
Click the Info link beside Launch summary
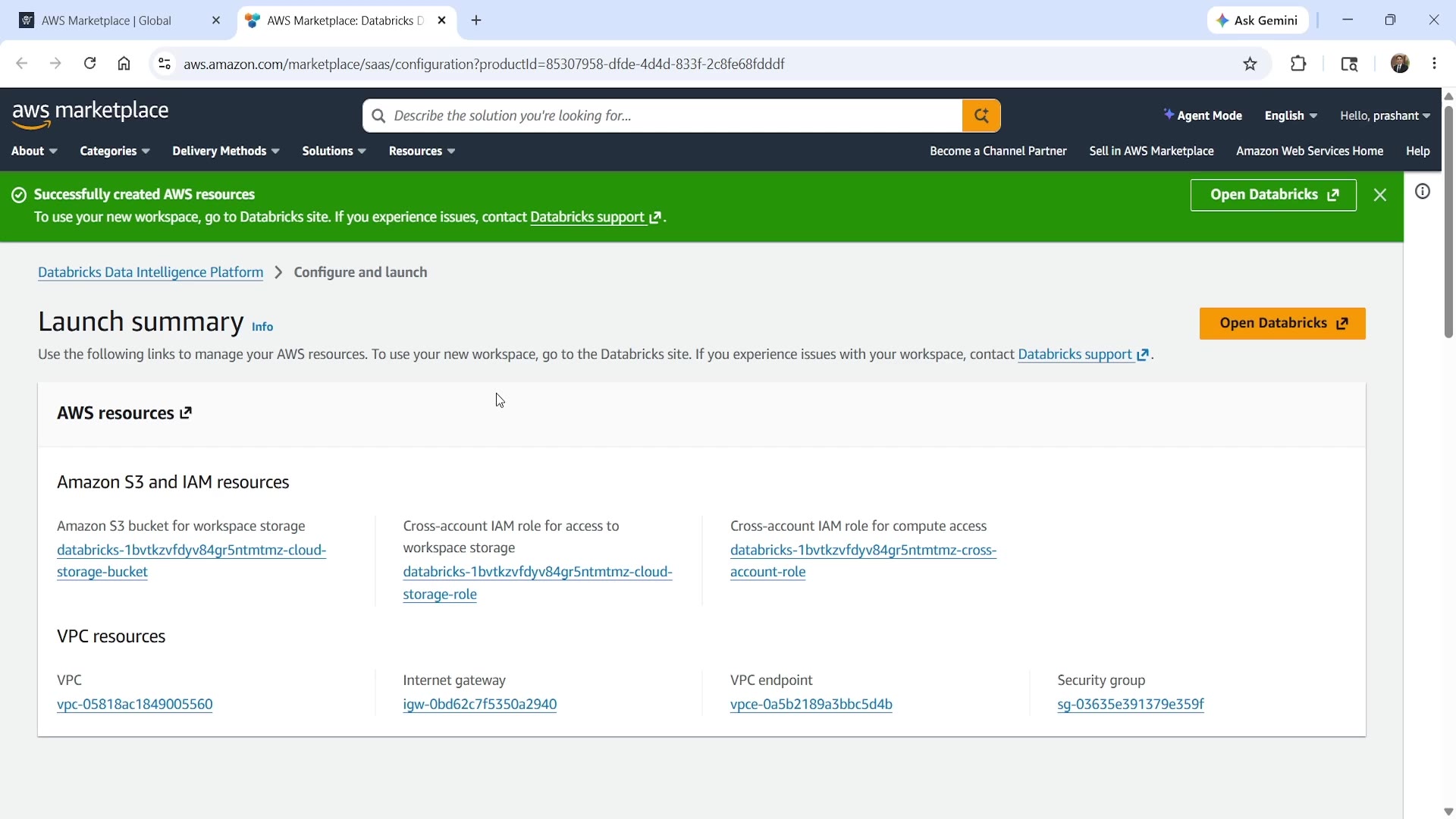[x=262, y=327]
